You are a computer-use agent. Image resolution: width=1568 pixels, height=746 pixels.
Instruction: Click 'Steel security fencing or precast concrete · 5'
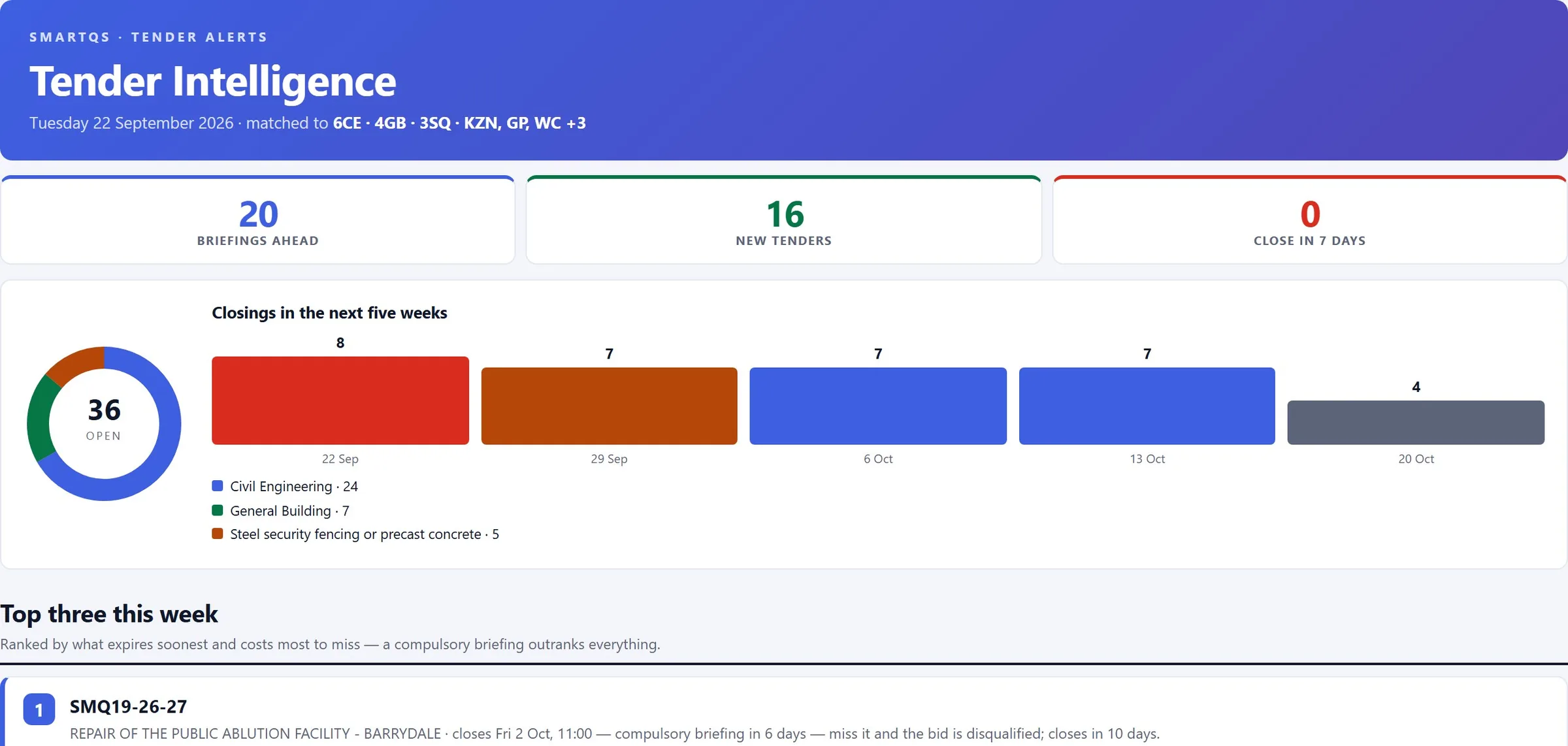[365, 534]
